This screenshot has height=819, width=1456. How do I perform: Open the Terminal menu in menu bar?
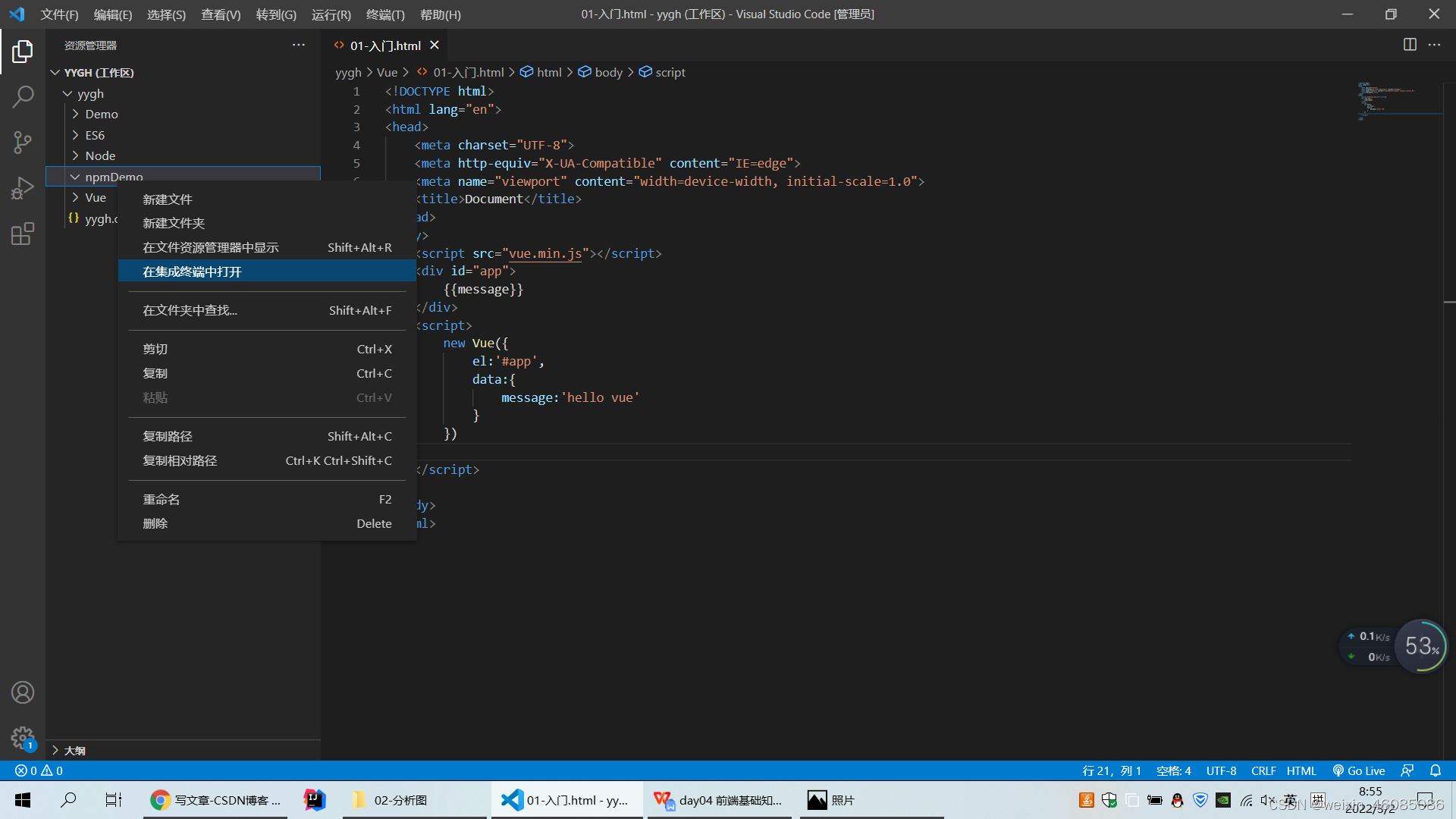click(385, 14)
